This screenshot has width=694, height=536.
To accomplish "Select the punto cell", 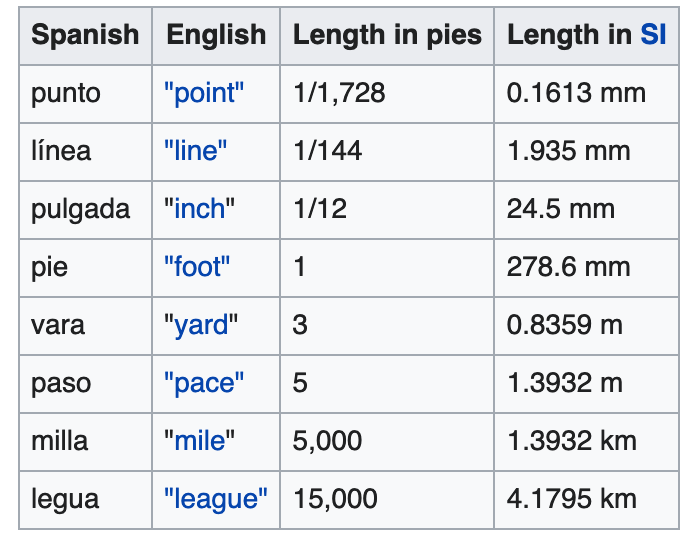I will [x=85, y=94].
